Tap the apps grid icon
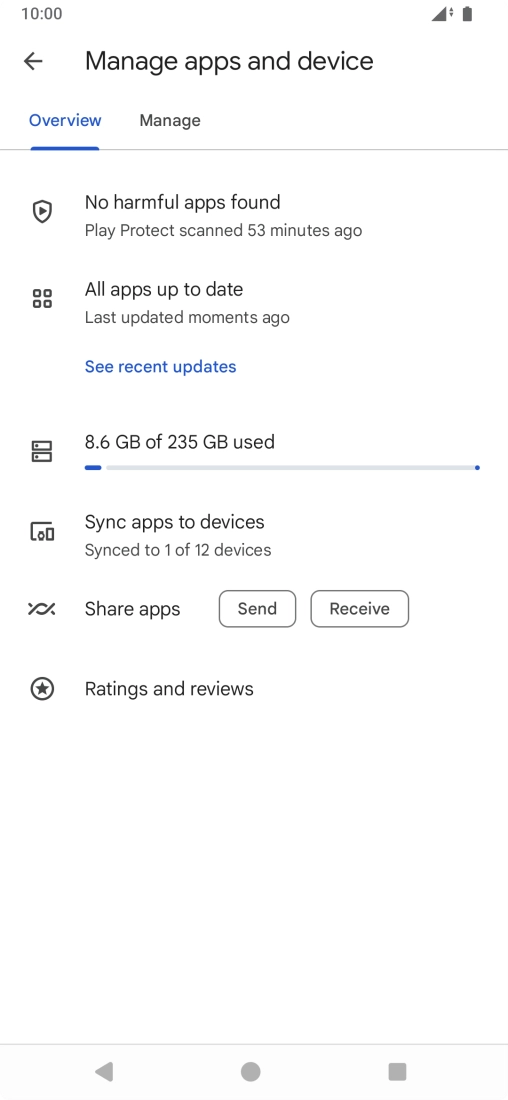 [x=42, y=298]
